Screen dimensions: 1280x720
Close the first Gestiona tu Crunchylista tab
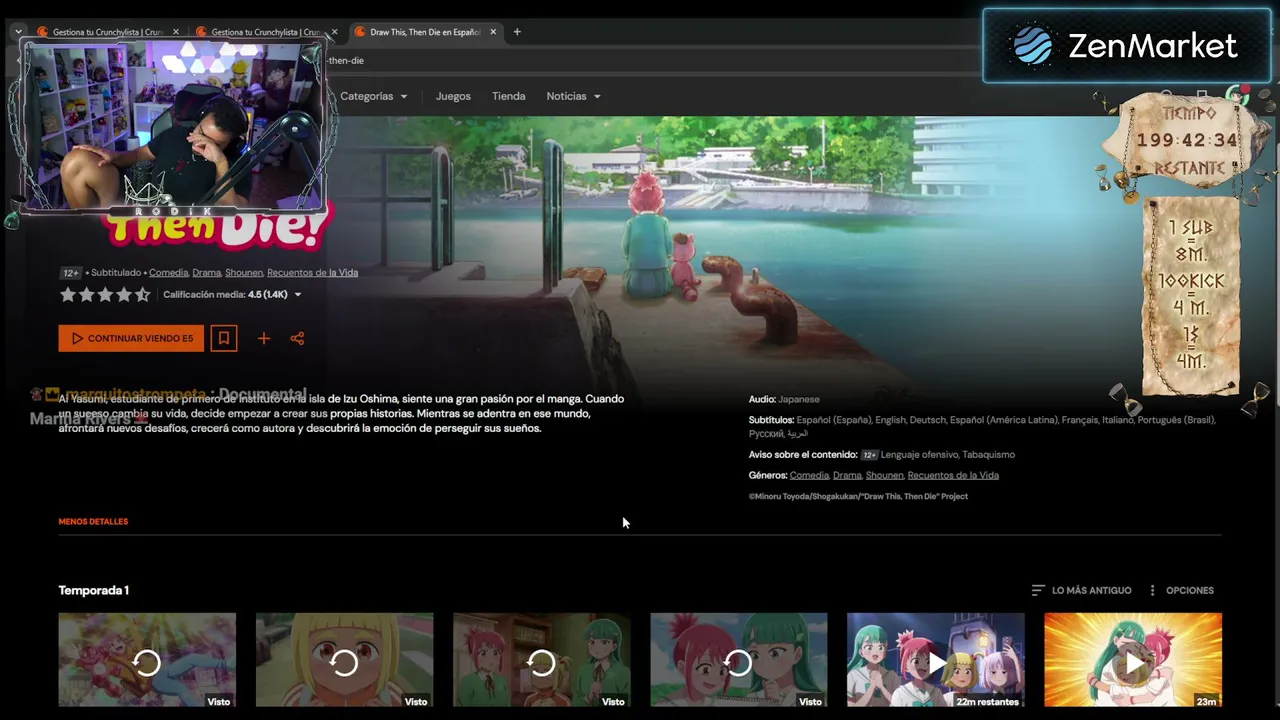click(x=176, y=32)
